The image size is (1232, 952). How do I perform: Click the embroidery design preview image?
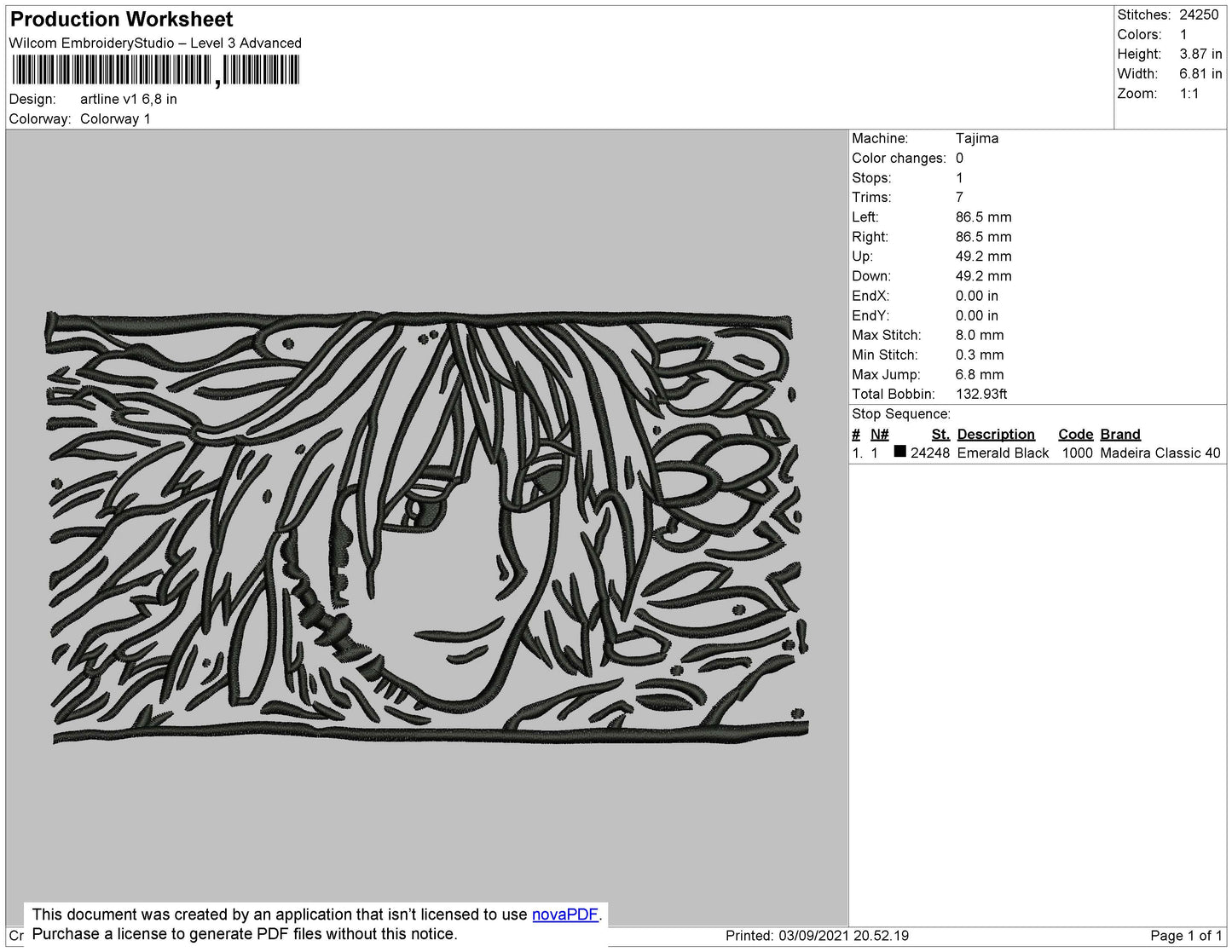pyautogui.click(x=426, y=527)
